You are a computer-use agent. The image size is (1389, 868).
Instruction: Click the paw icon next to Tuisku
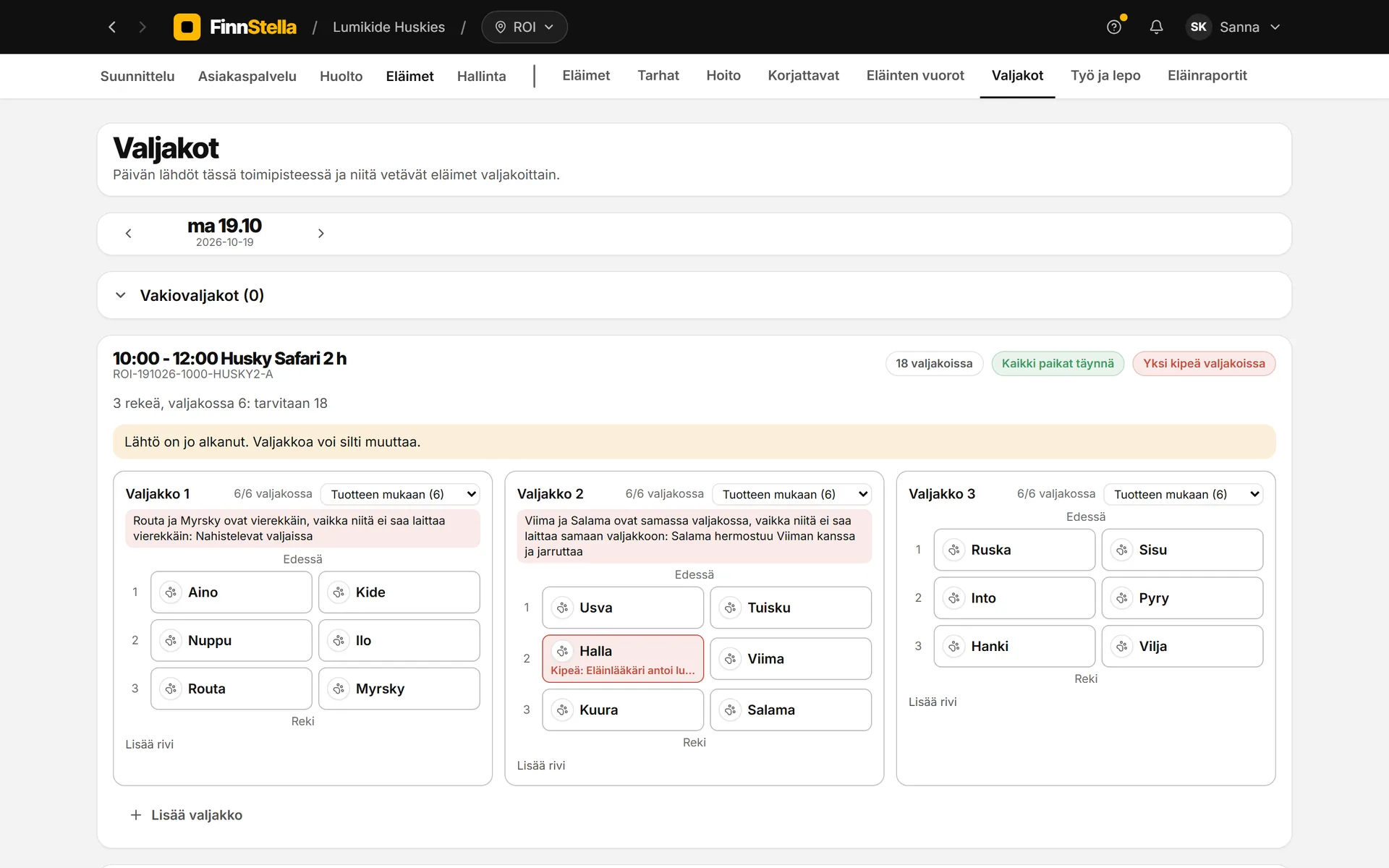pyautogui.click(x=730, y=608)
